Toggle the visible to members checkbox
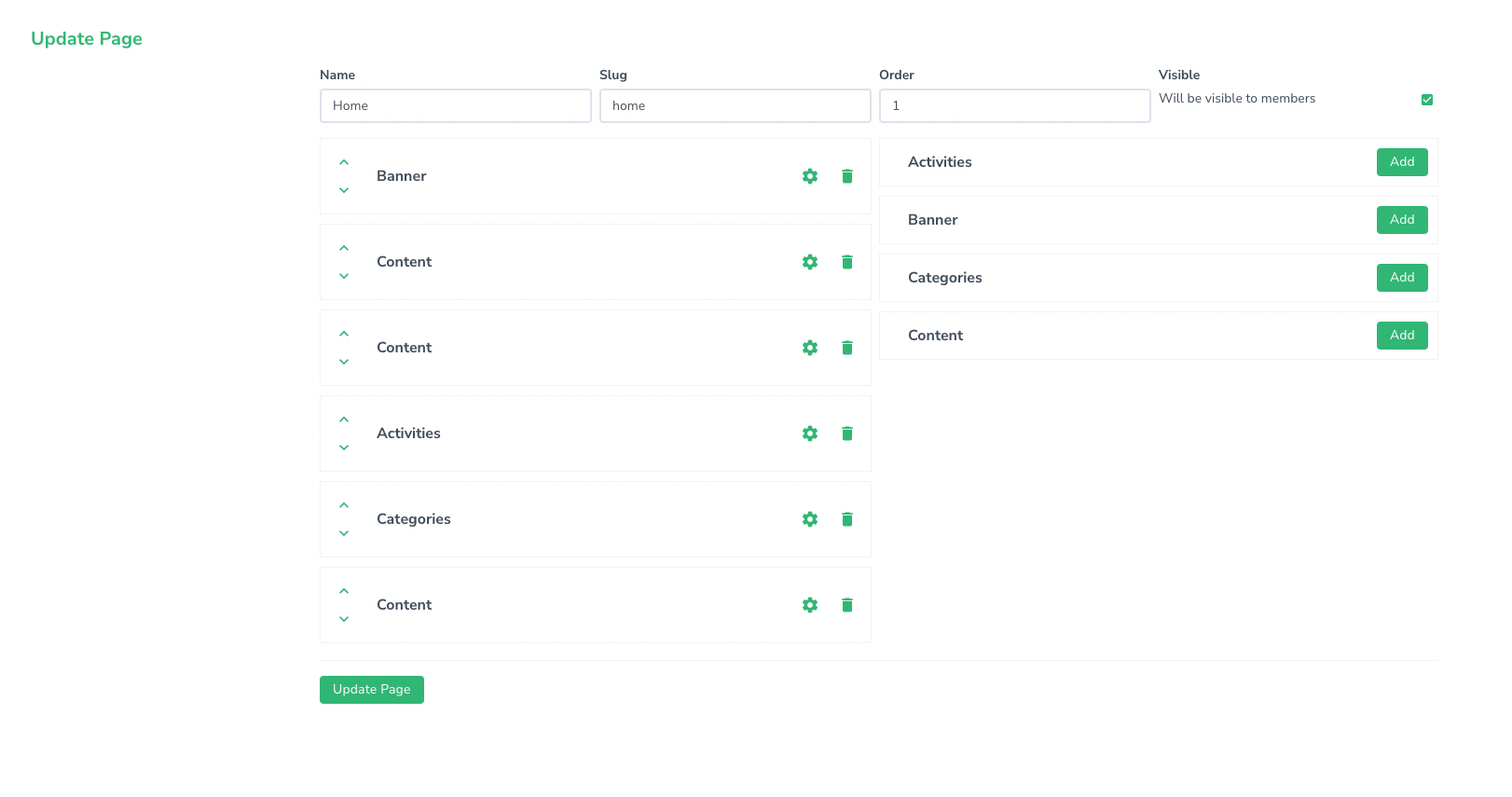 1426,100
